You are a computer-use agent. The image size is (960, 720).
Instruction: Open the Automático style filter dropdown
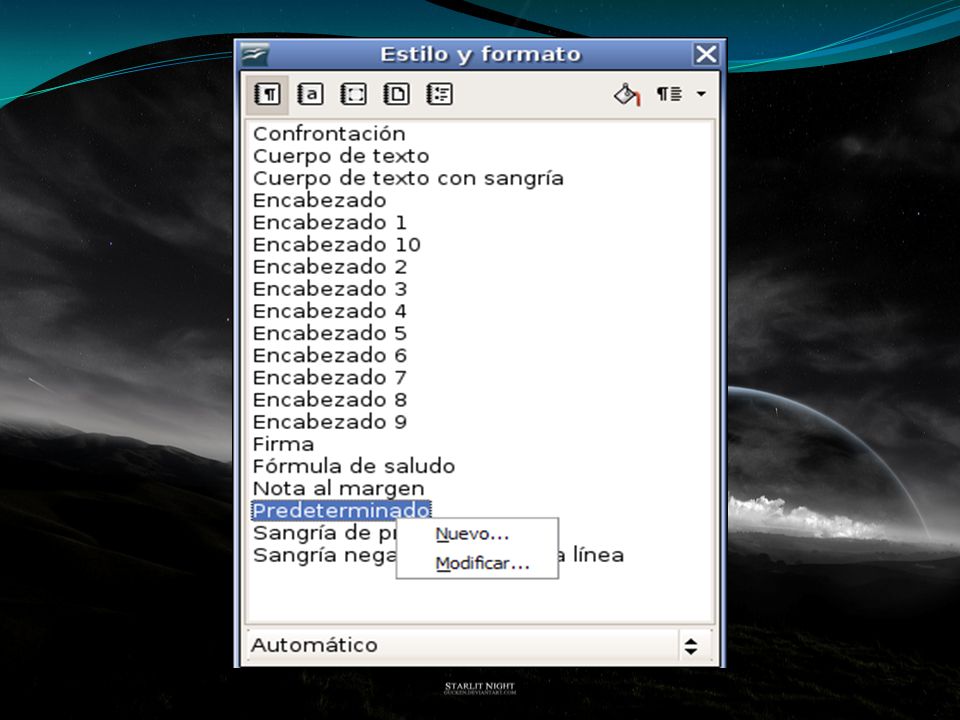click(x=480, y=645)
